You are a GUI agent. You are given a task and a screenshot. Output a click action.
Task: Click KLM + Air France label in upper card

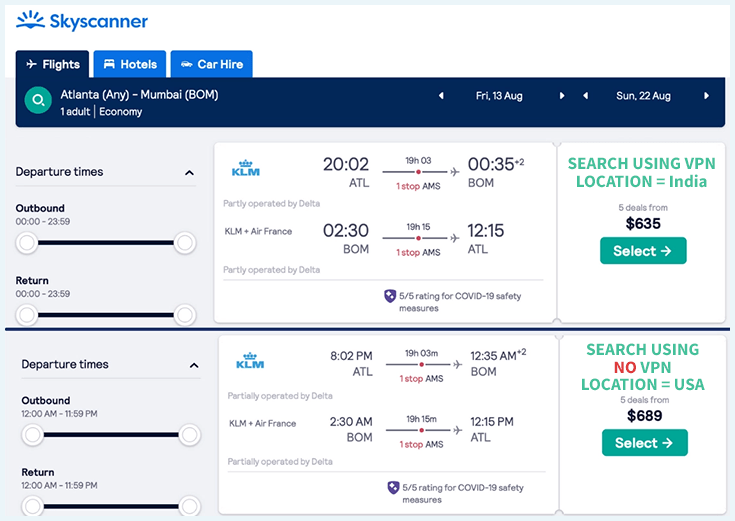tap(258, 231)
